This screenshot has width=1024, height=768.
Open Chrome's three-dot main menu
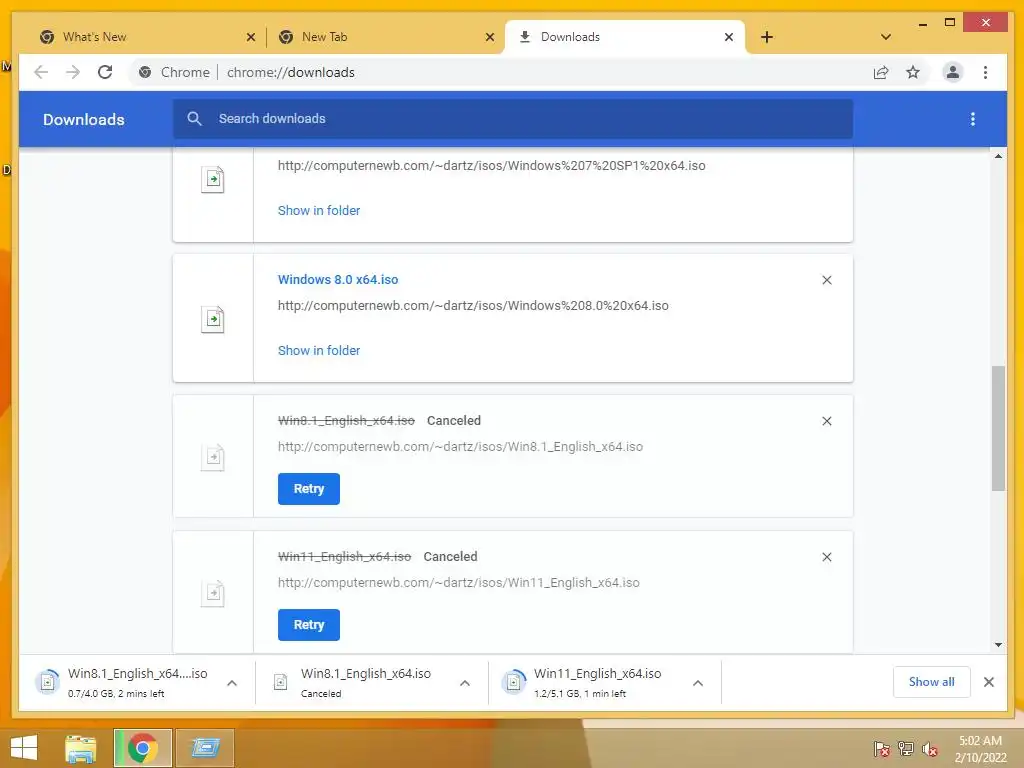985,72
